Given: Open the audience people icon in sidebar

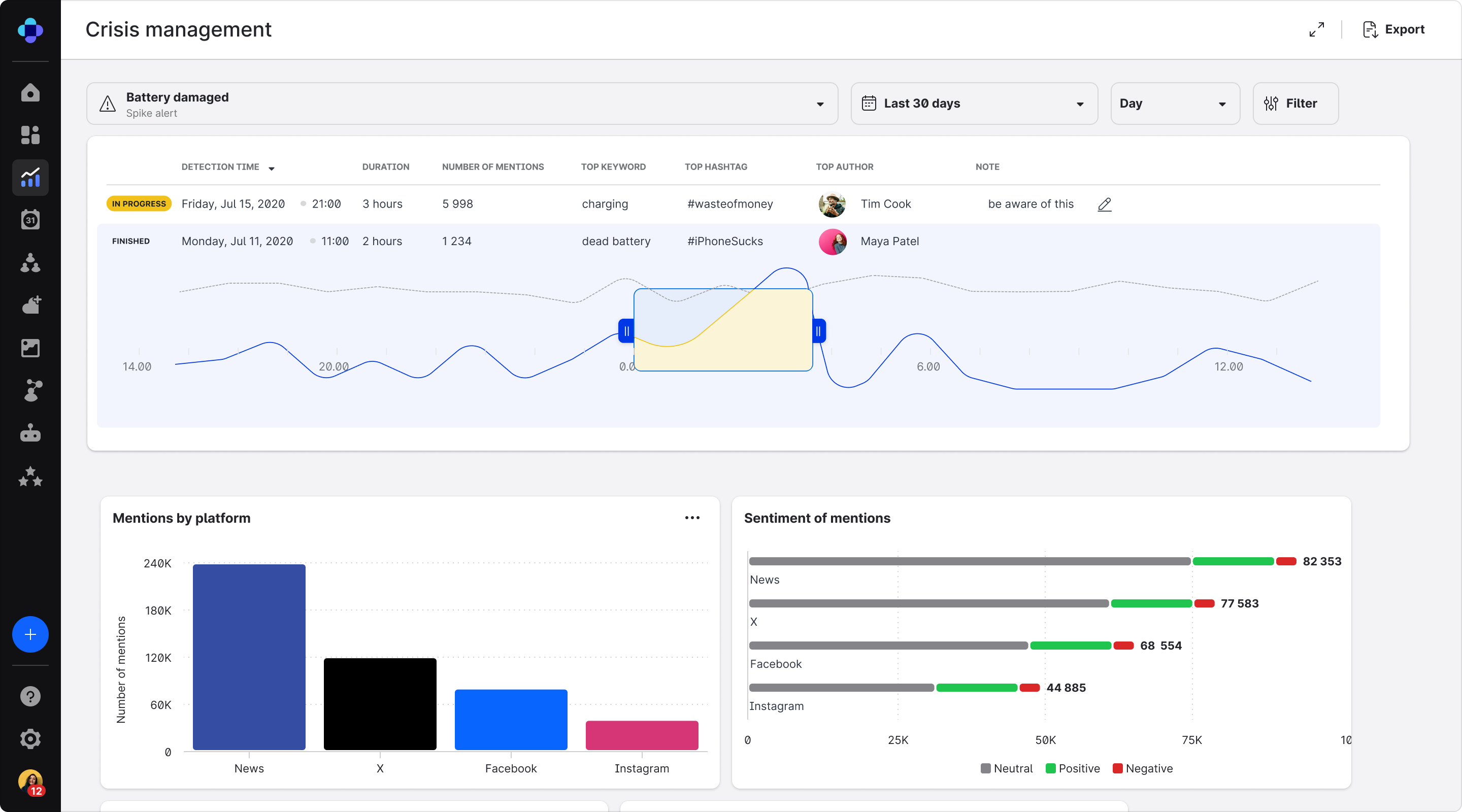Looking at the screenshot, I should (30, 263).
